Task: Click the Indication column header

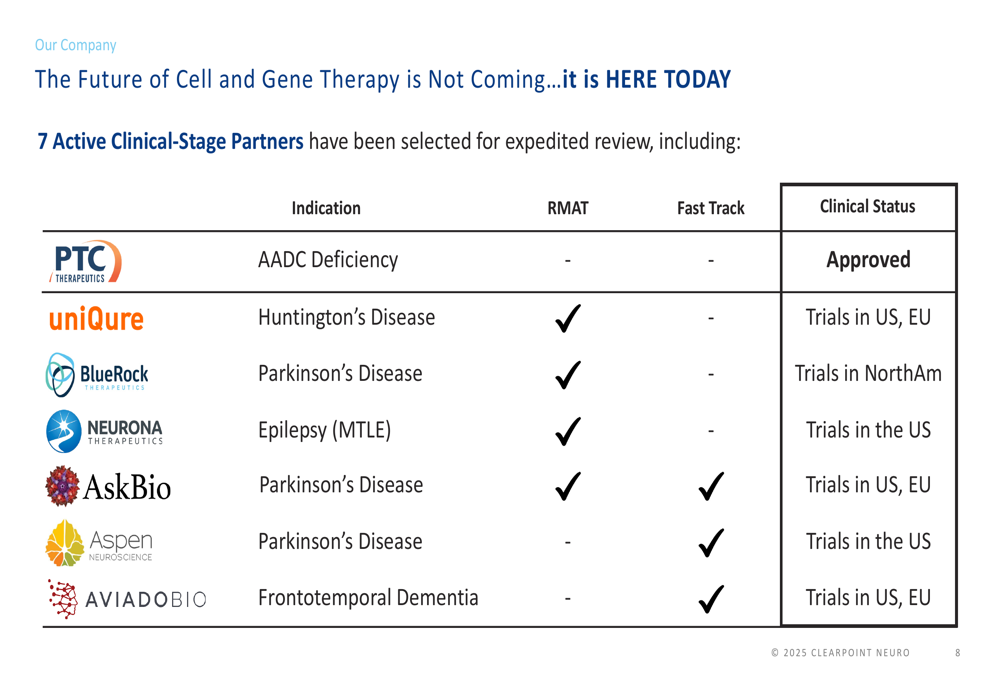Action: click(326, 209)
